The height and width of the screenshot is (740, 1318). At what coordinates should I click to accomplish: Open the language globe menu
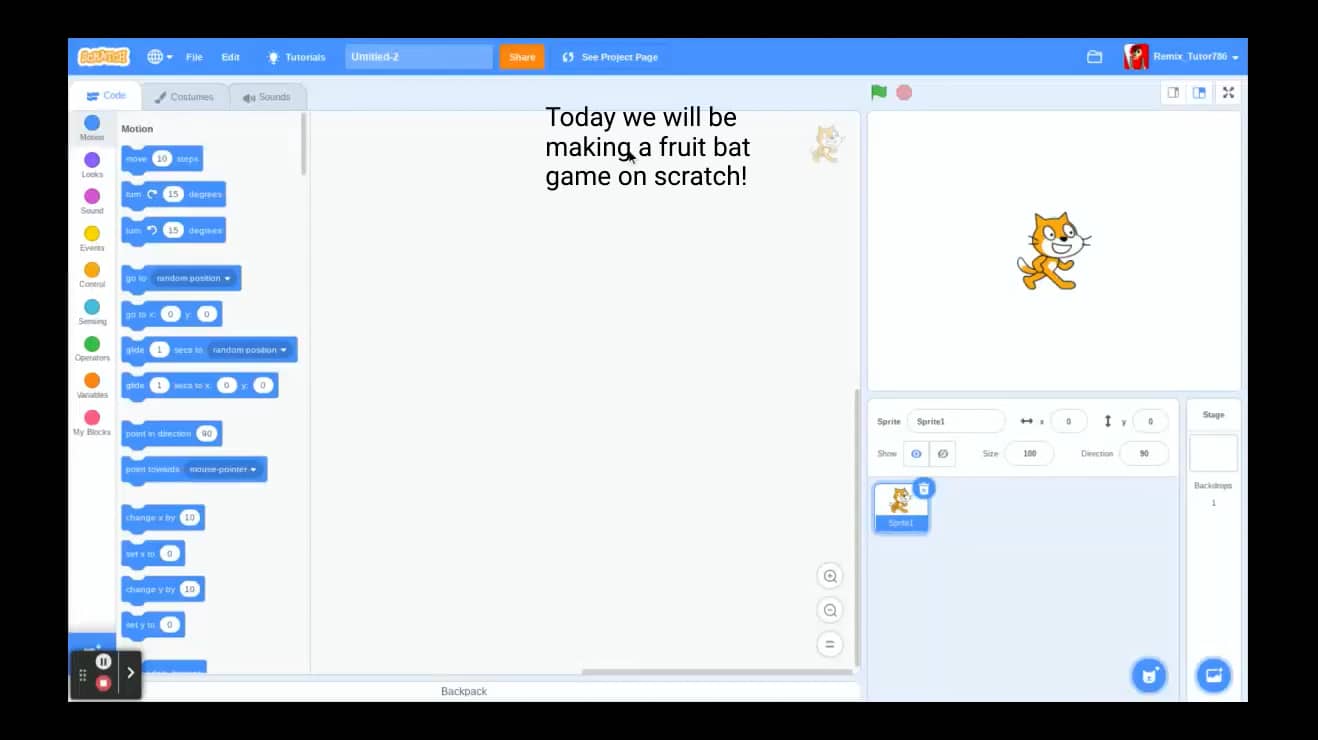point(160,57)
